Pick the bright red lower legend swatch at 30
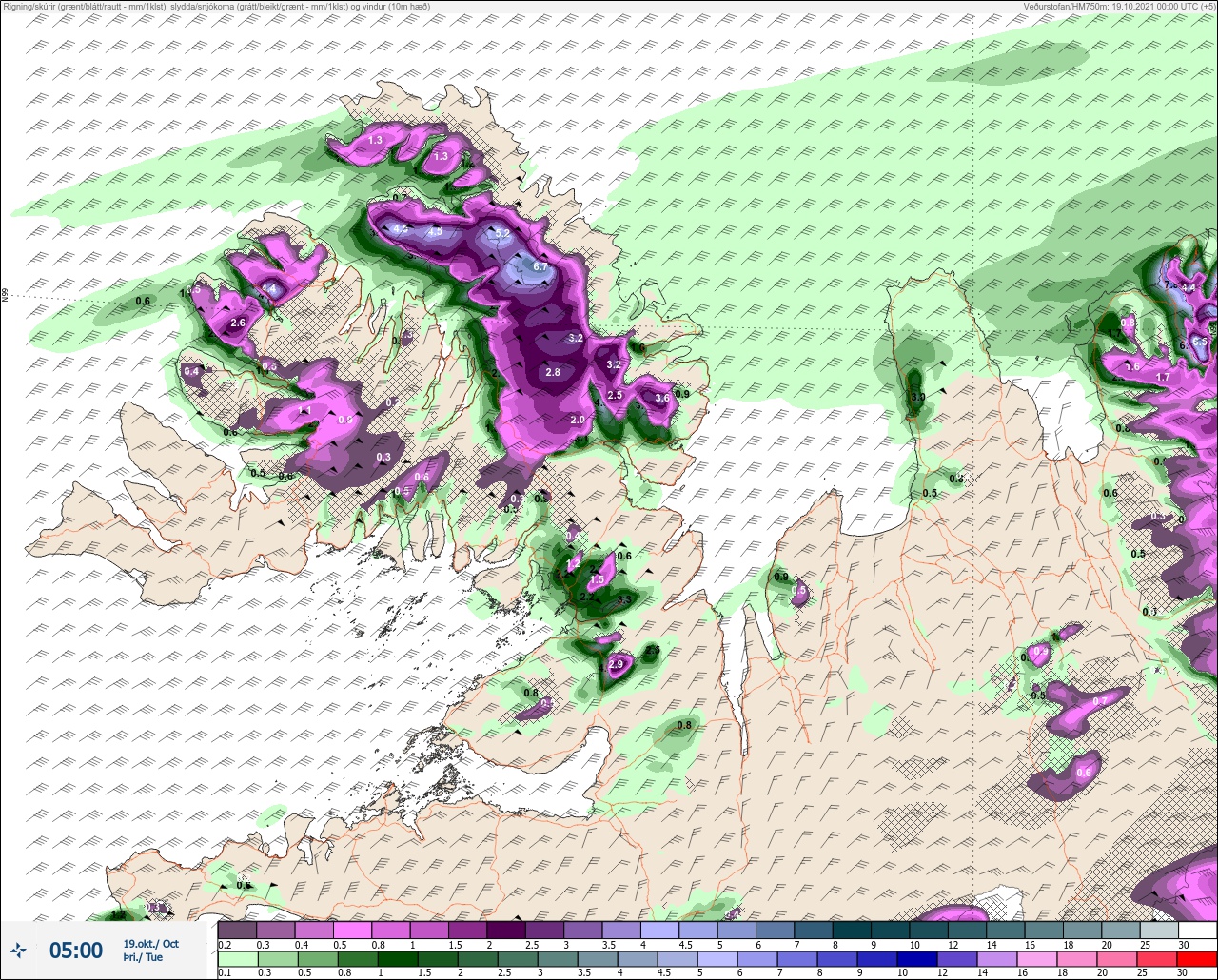Screen dimensions: 1218x980 [1197, 959]
